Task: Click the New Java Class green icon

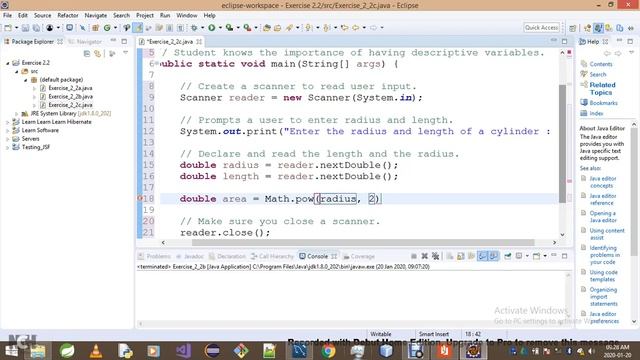Action: pos(107,28)
